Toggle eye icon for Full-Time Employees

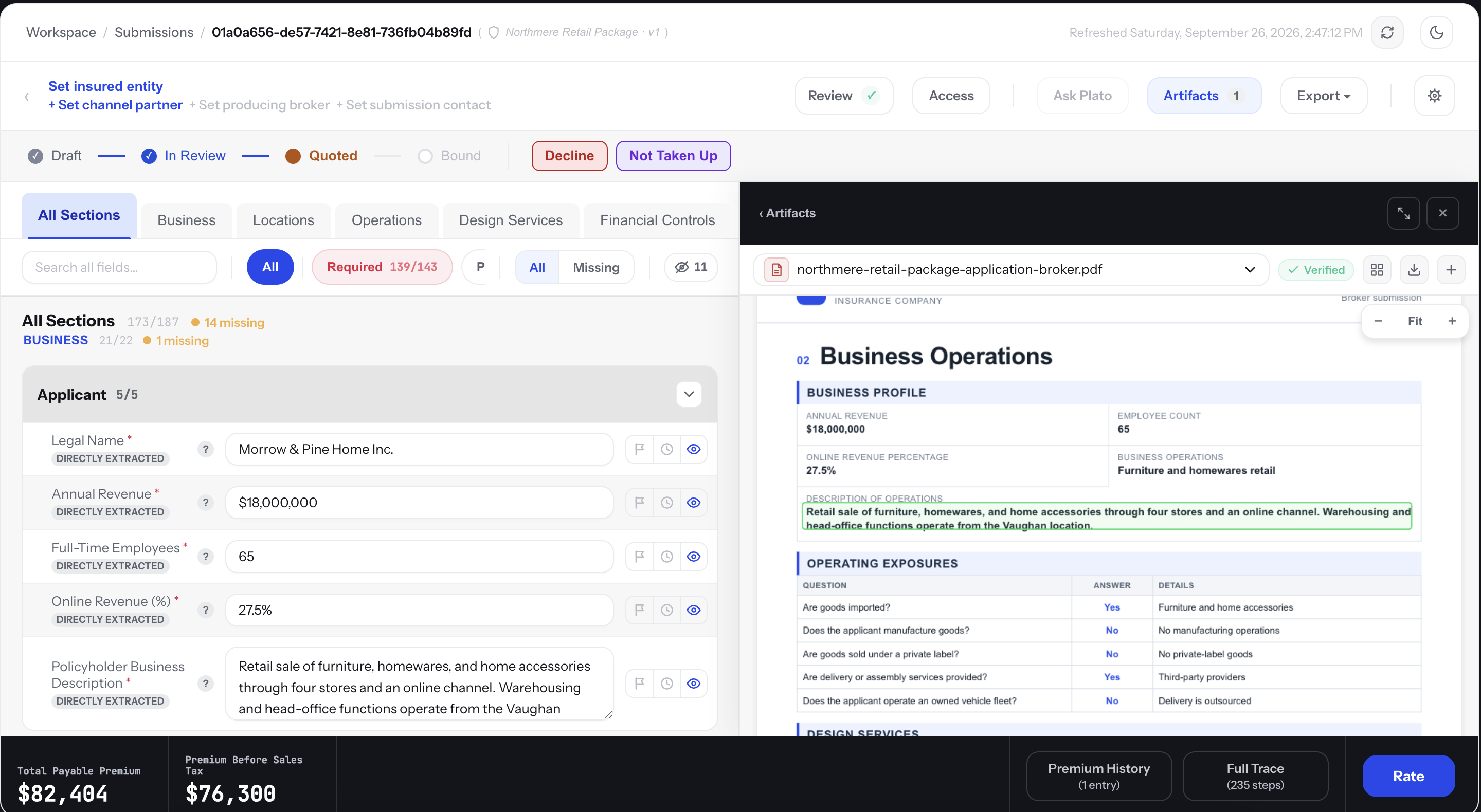coord(694,557)
